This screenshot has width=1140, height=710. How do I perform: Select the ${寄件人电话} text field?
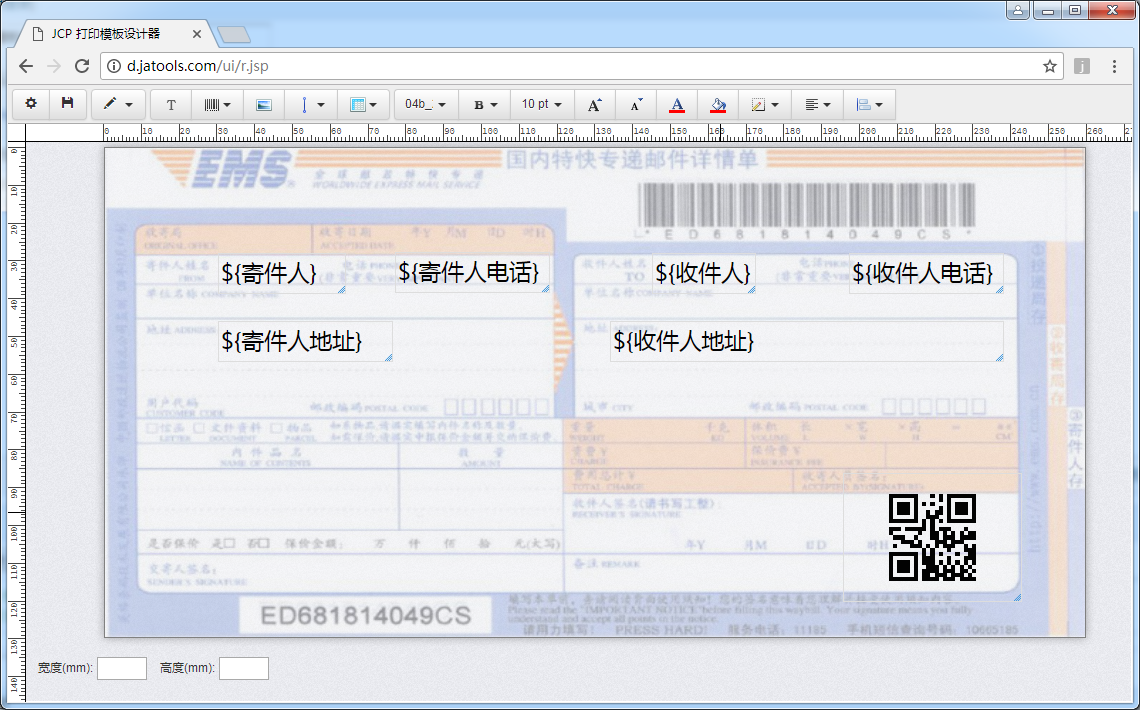(473, 273)
